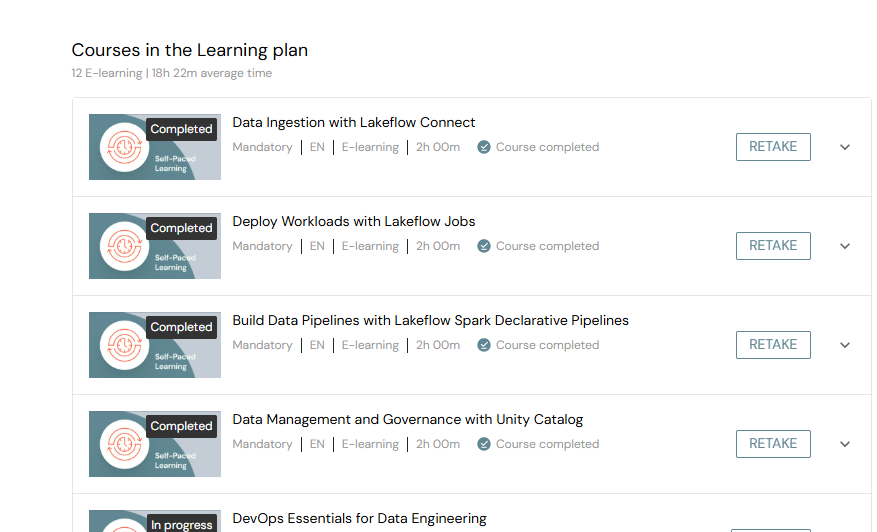Retake Data Ingestion with Lakeflow Connect
Screen dimensions: 877x532
pos(773,147)
